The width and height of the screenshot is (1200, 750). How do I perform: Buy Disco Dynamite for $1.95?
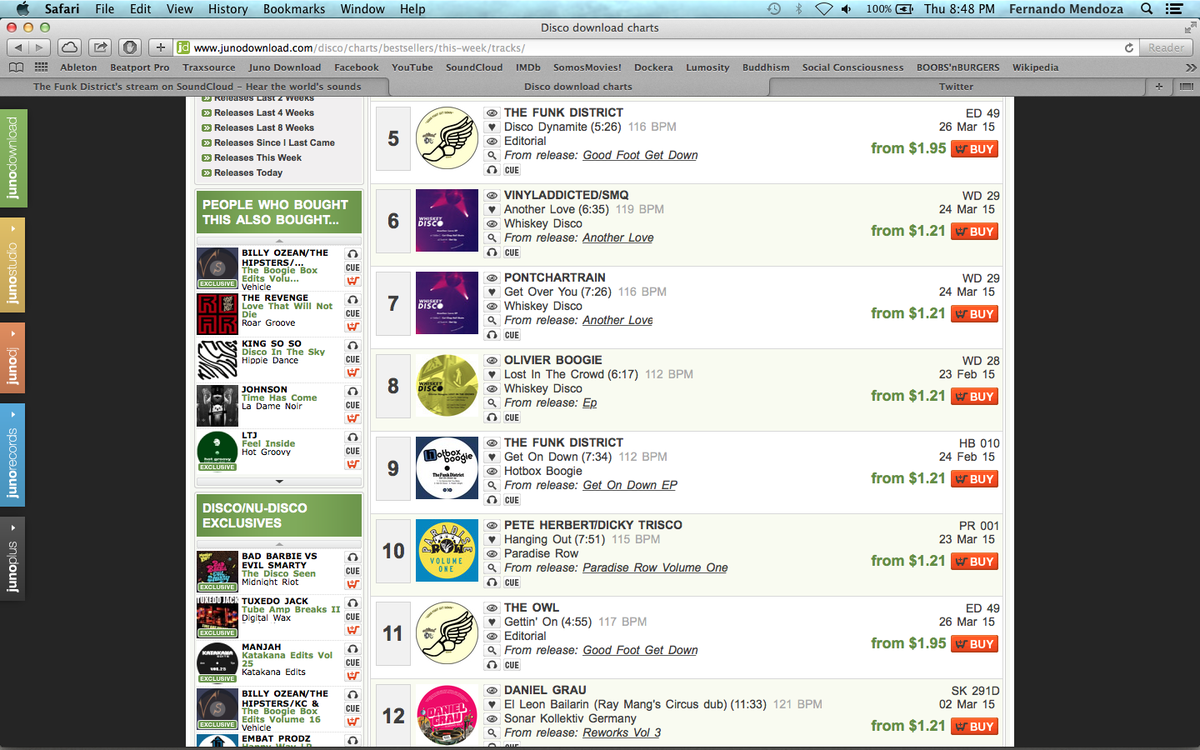pos(974,149)
